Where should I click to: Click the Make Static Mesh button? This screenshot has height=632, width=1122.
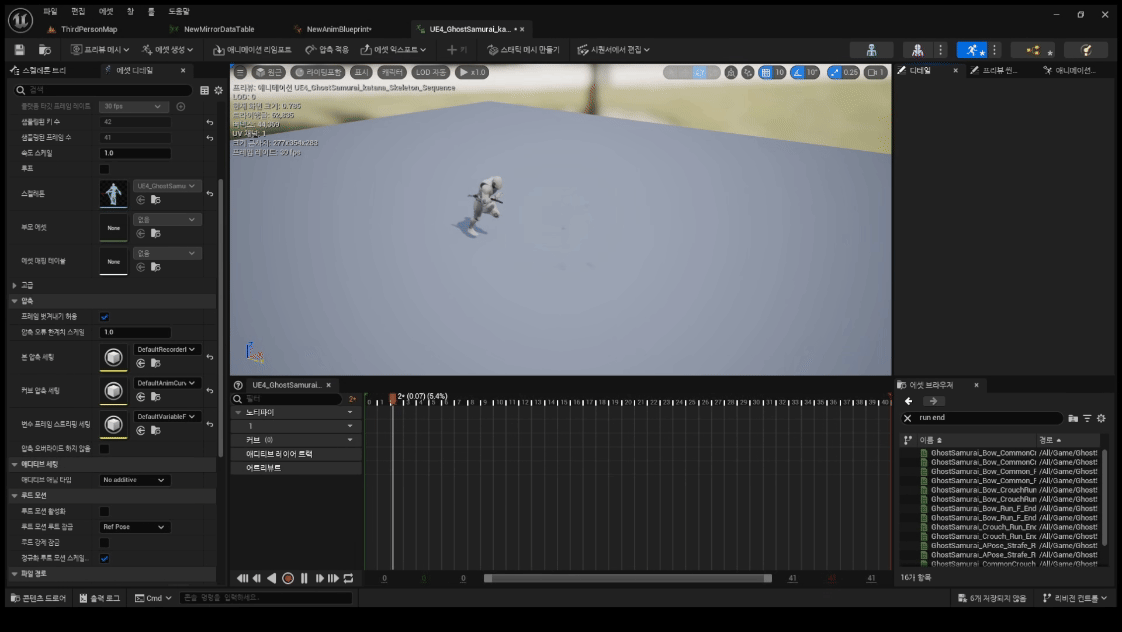tap(523, 49)
